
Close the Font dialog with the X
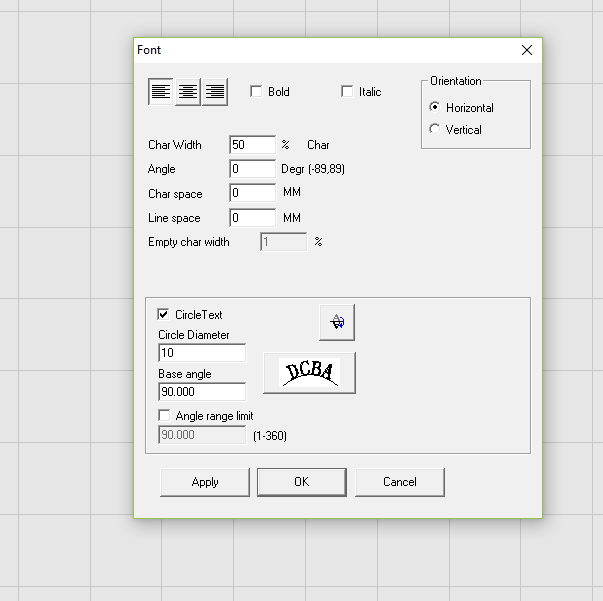pos(527,50)
